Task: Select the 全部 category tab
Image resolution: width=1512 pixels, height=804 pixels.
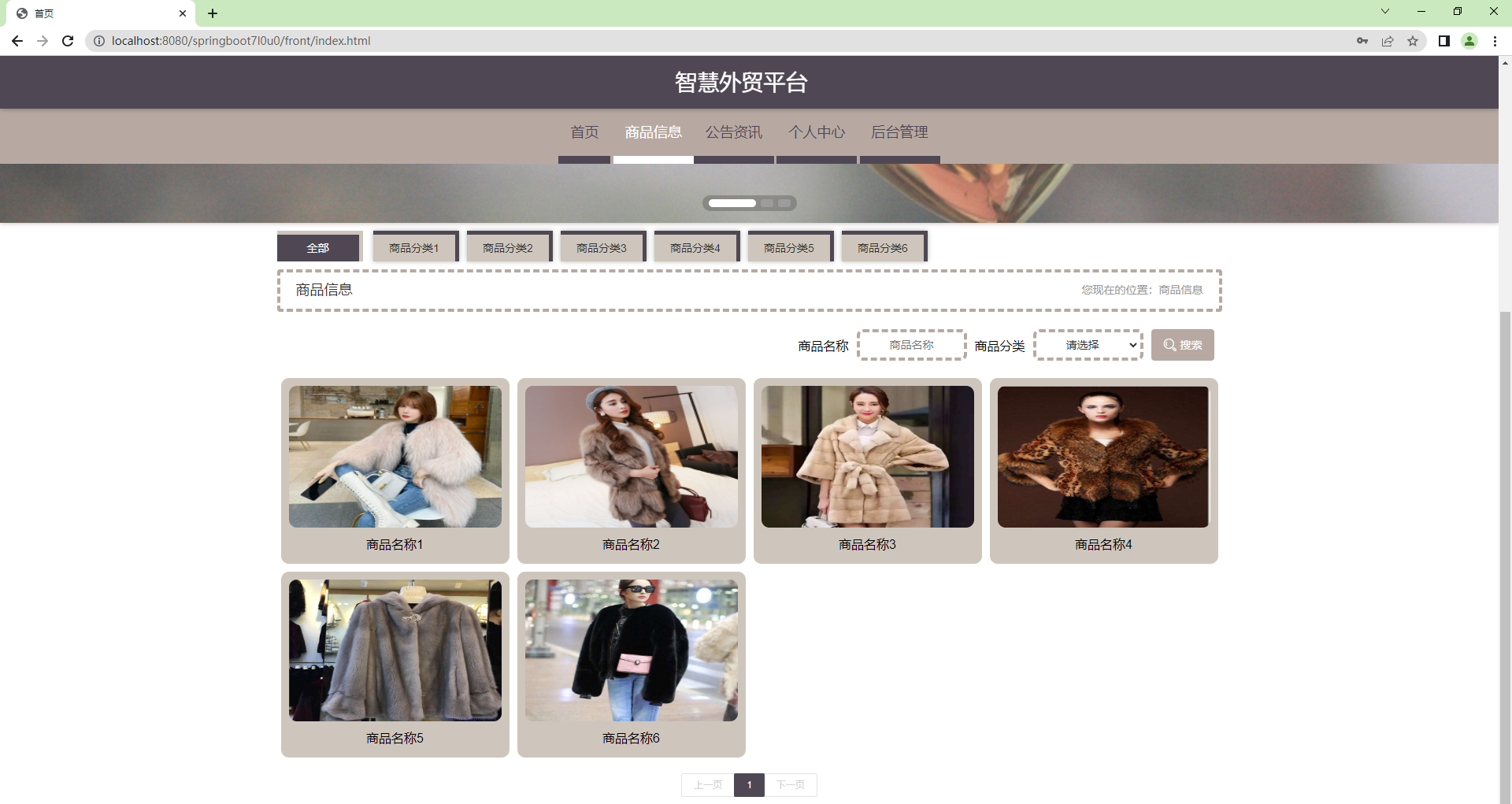Action: pos(318,248)
